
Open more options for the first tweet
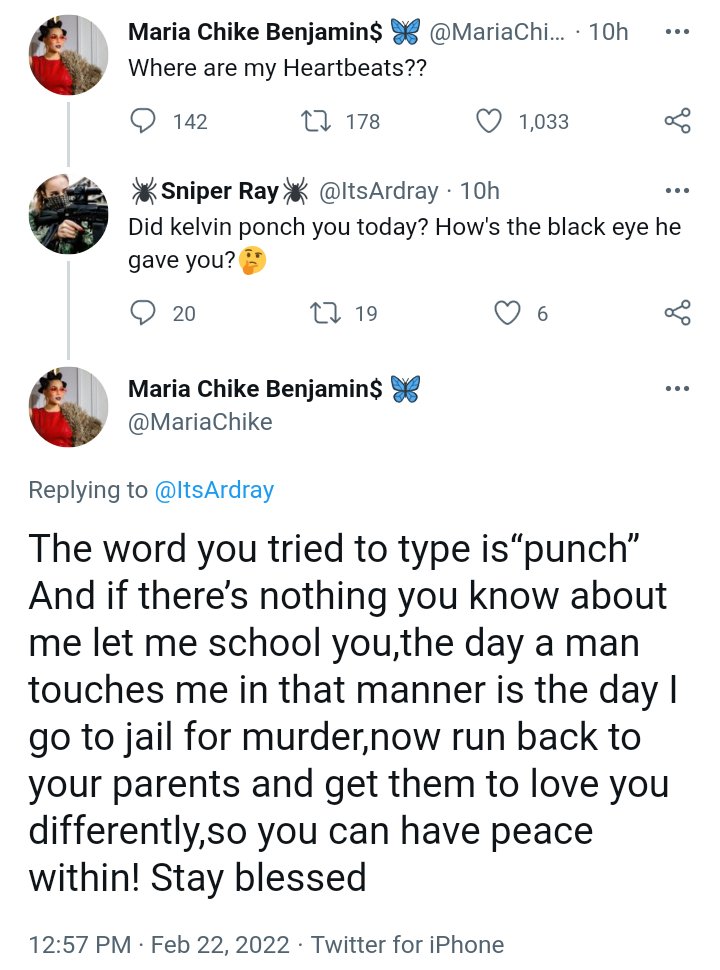tap(677, 31)
